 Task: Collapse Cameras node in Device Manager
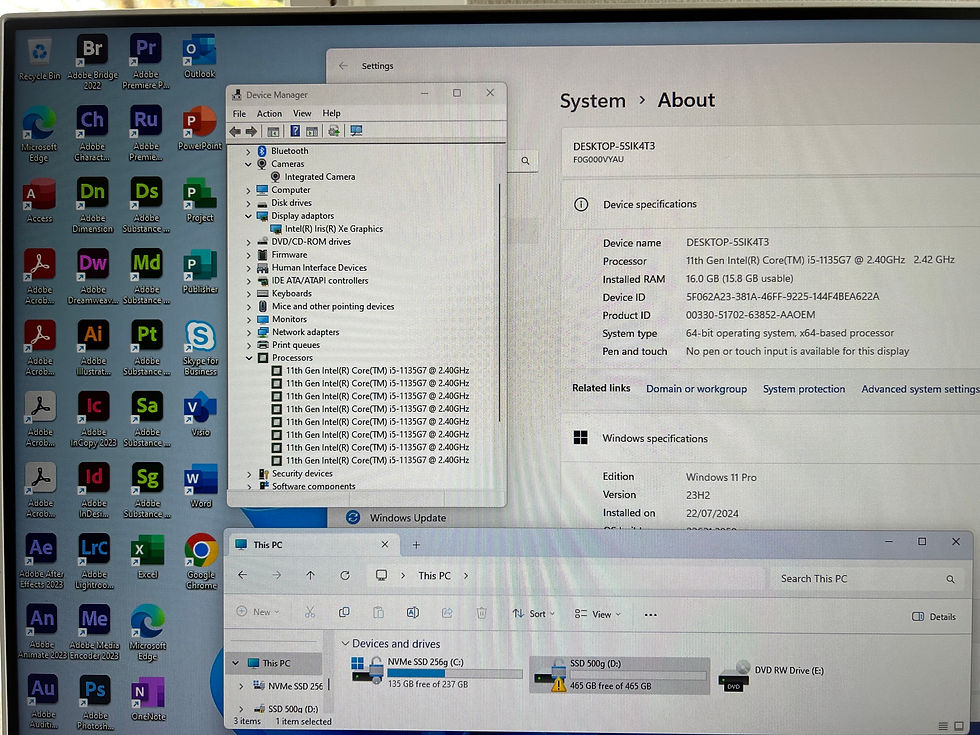248,164
